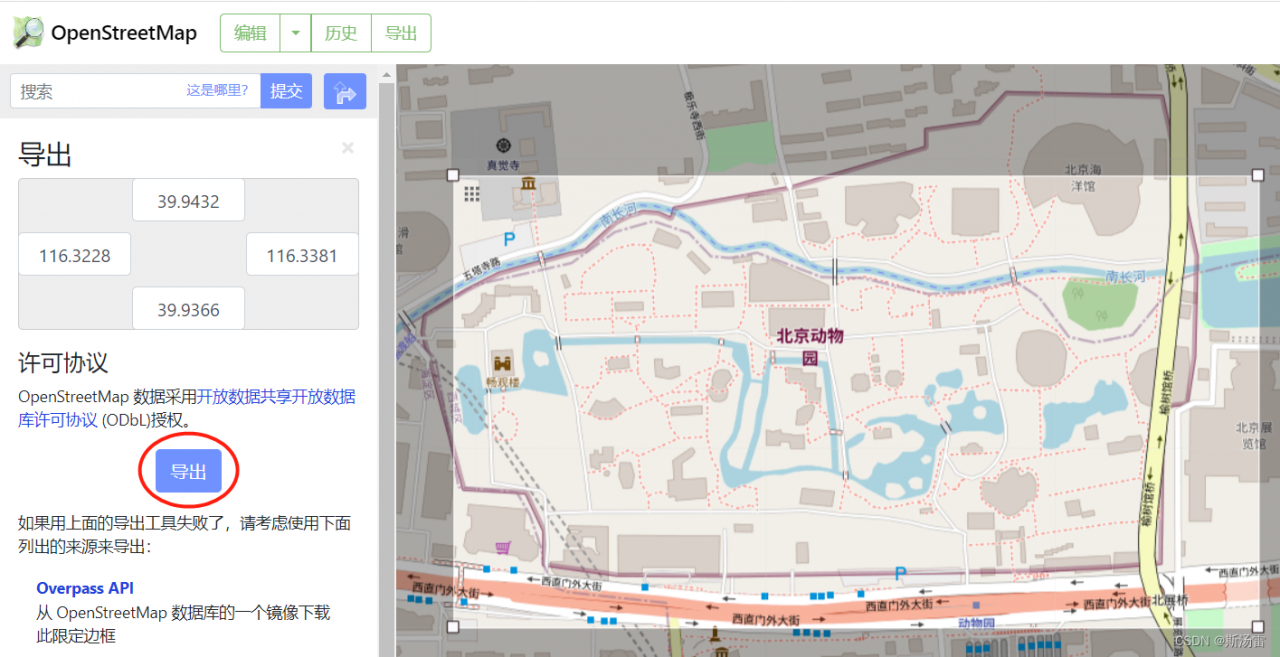The width and height of the screenshot is (1280, 657).
Task: Click the 北京海洋馆 map label
Action: tap(1082, 177)
